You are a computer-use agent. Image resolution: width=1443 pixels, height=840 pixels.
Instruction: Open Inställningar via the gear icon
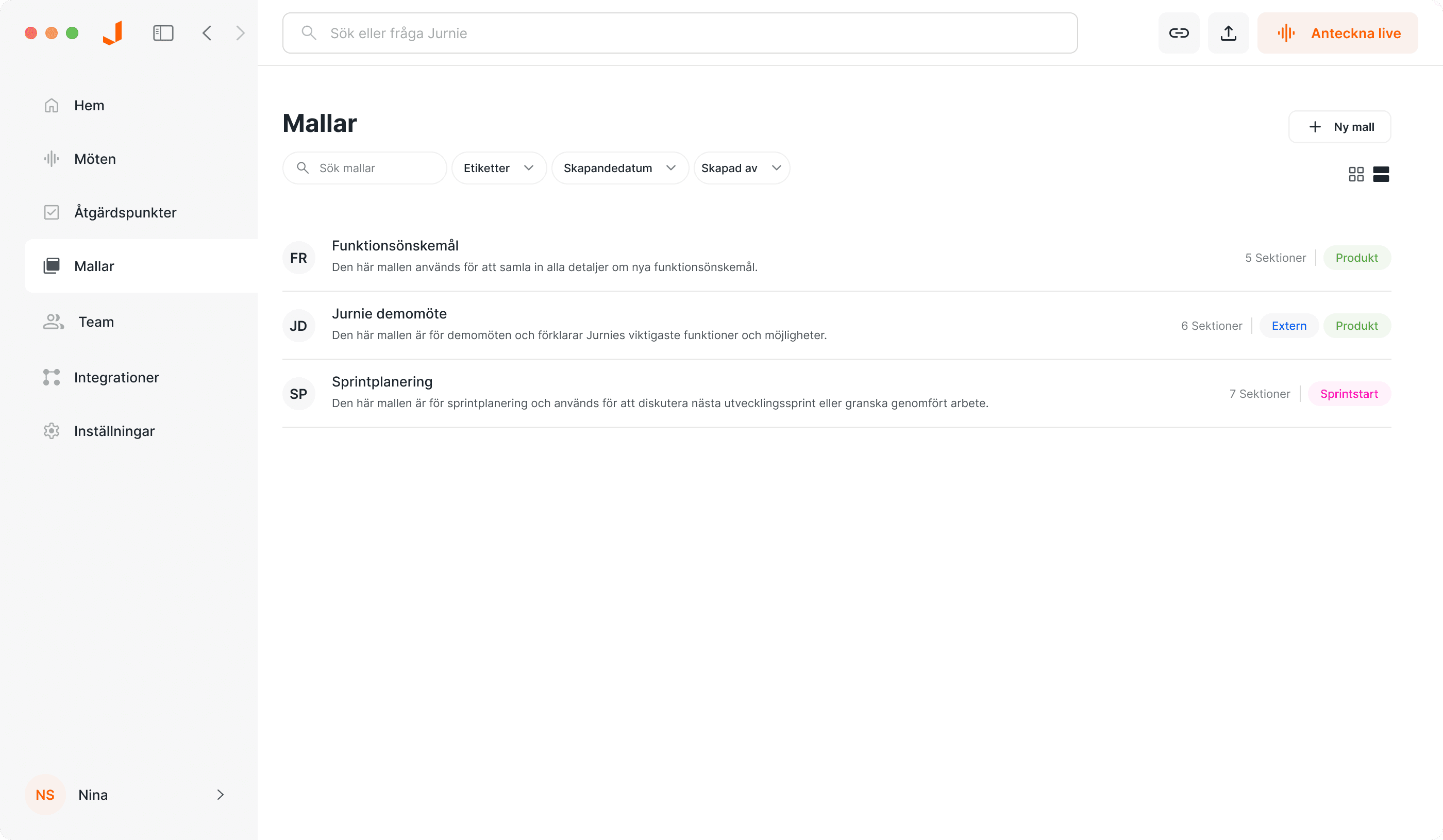click(114, 431)
